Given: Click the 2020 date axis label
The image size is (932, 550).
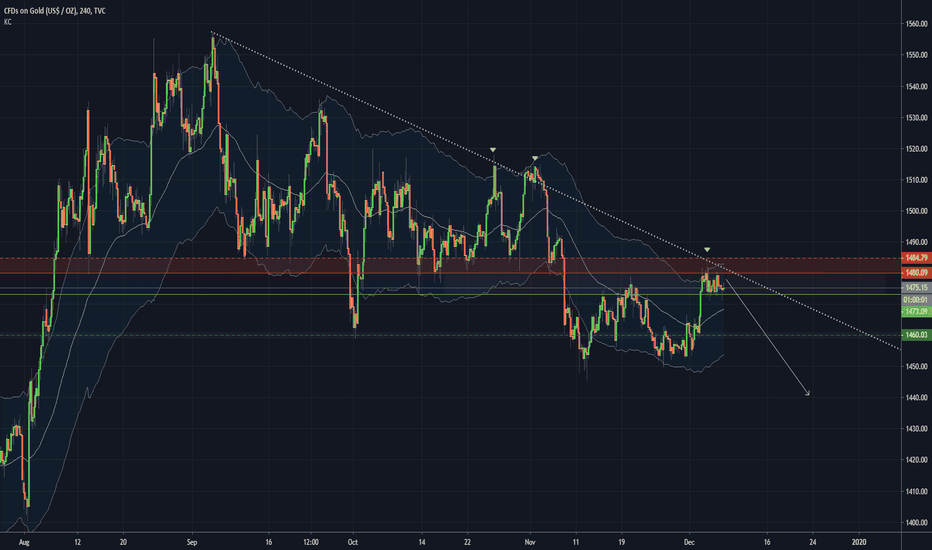Looking at the screenshot, I should click(859, 542).
